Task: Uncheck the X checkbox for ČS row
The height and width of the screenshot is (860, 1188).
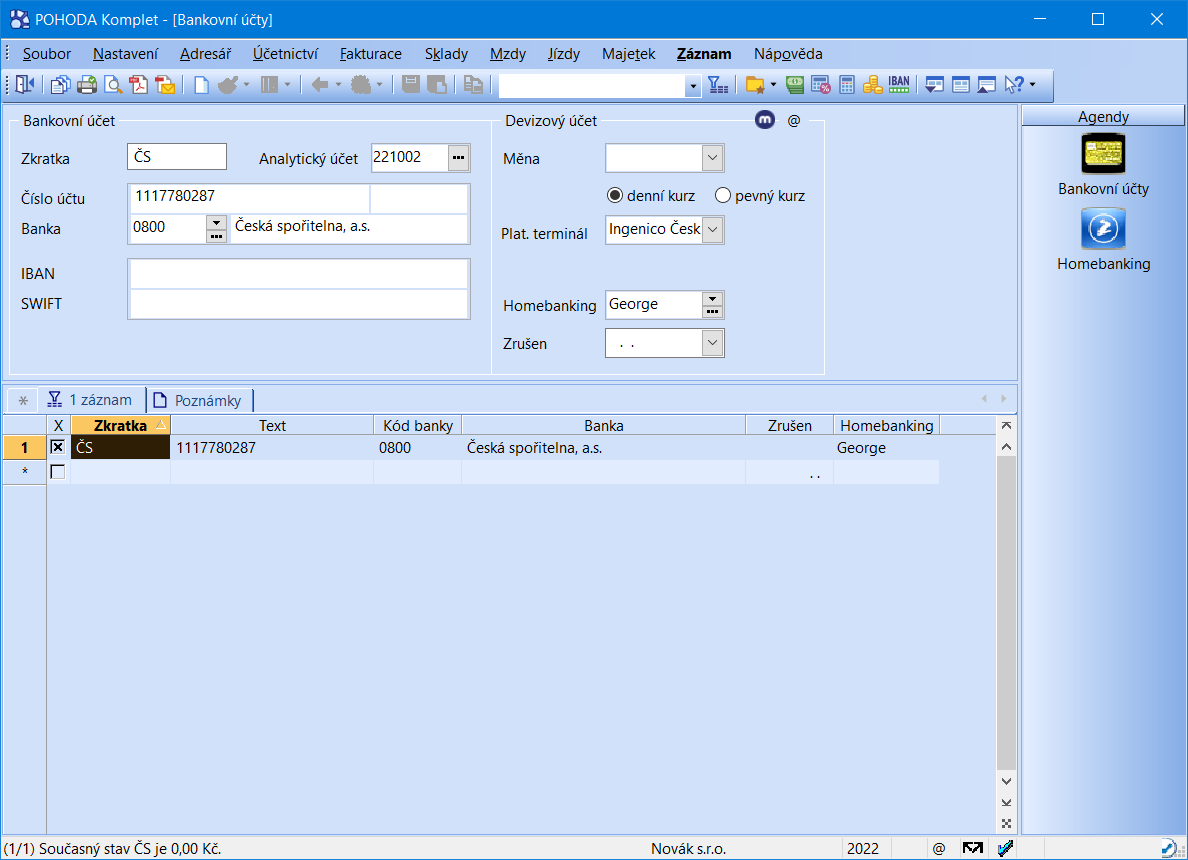Action: click(58, 448)
